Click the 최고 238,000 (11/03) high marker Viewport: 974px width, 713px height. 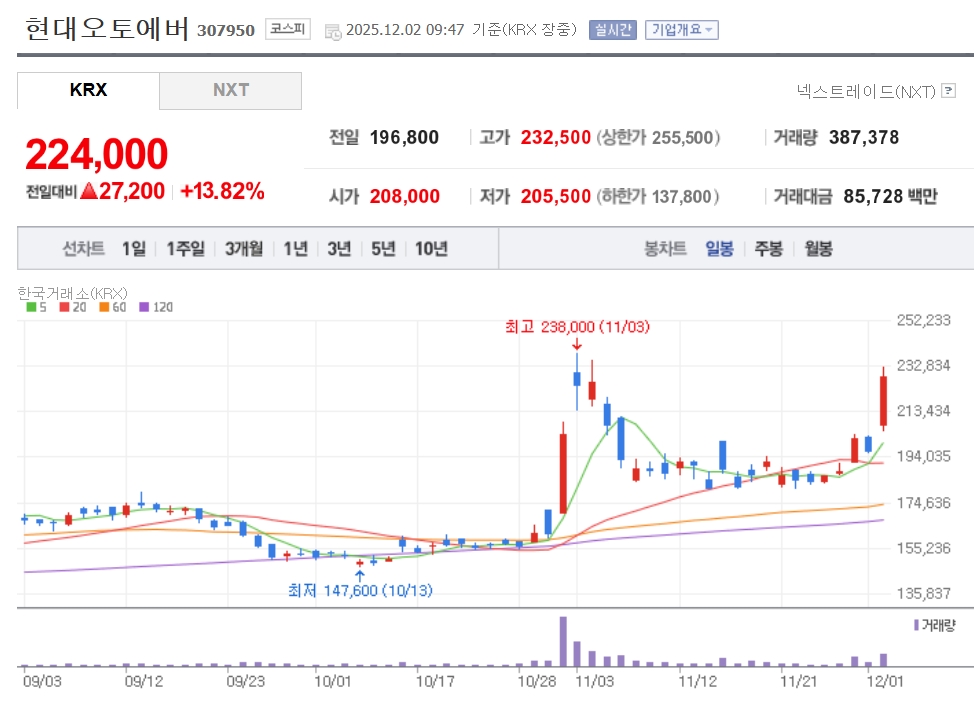[577, 327]
